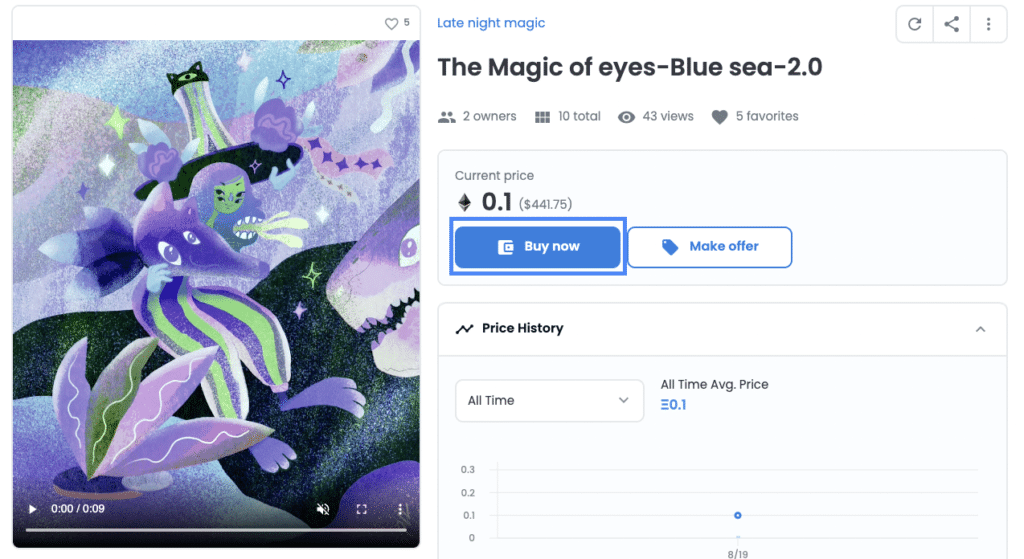The image size is (1024, 559).
Task: Click the Make offer button
Action: [x=709, y=247]
